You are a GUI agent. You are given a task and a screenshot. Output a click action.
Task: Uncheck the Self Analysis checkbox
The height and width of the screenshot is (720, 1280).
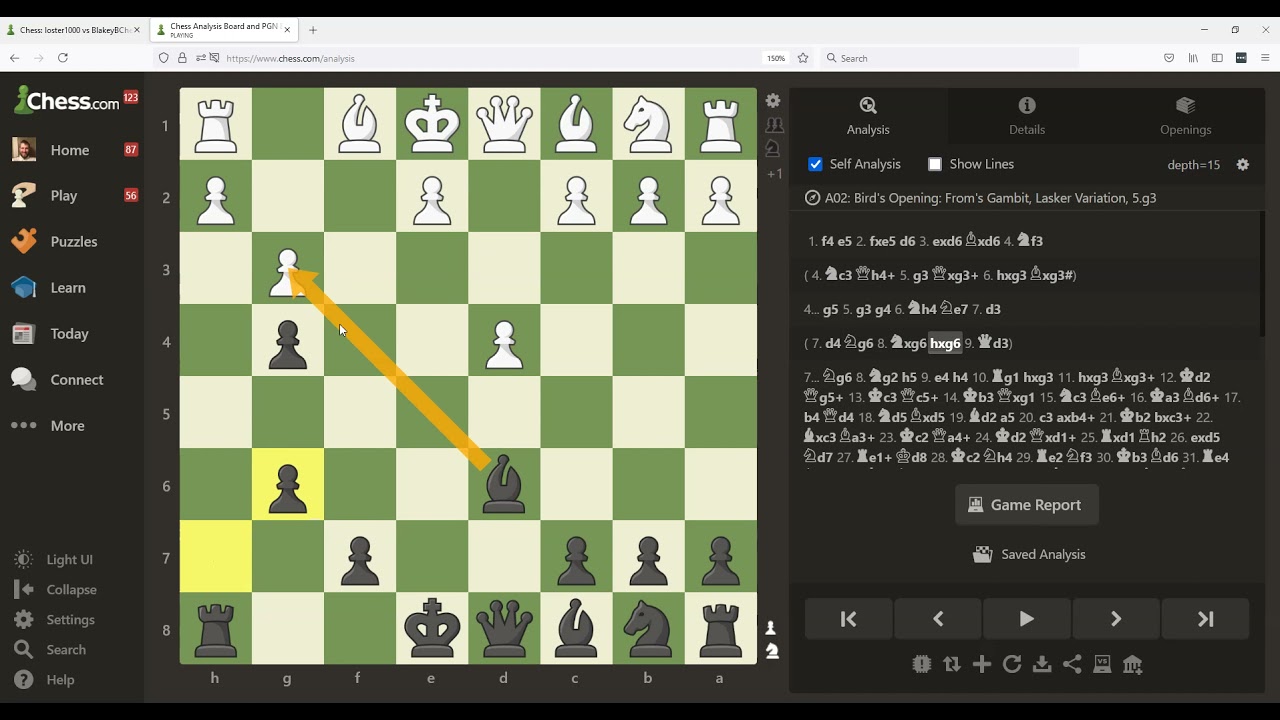click(x=815, y=164)
